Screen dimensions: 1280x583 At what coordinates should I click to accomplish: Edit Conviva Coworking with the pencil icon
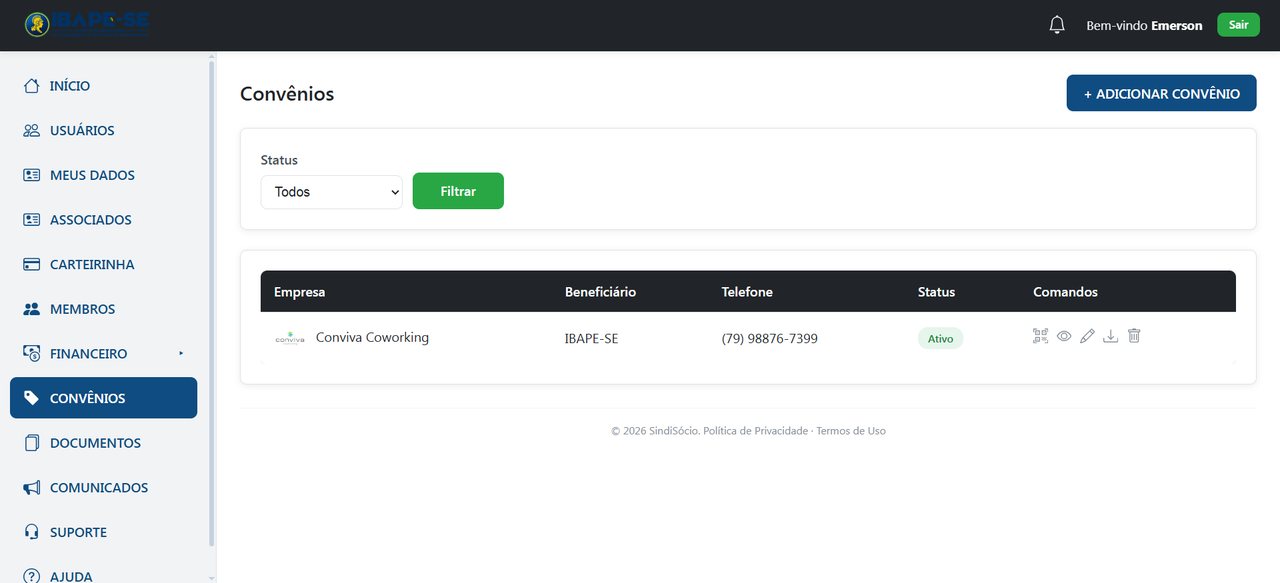(1087, 336)
